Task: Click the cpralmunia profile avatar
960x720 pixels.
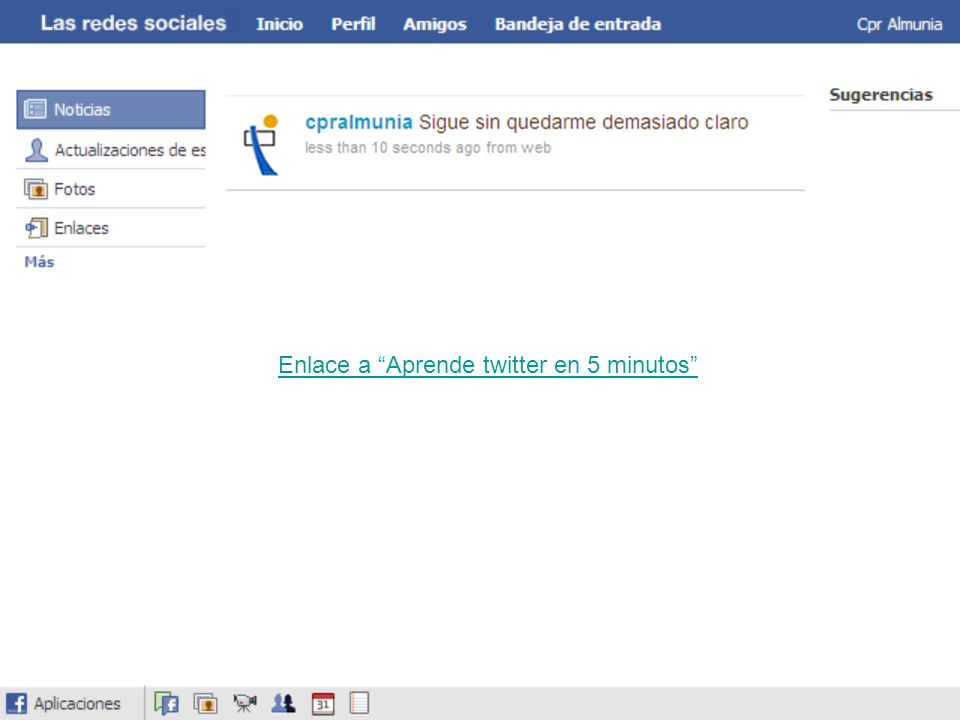Action: [x=261, y=144]
